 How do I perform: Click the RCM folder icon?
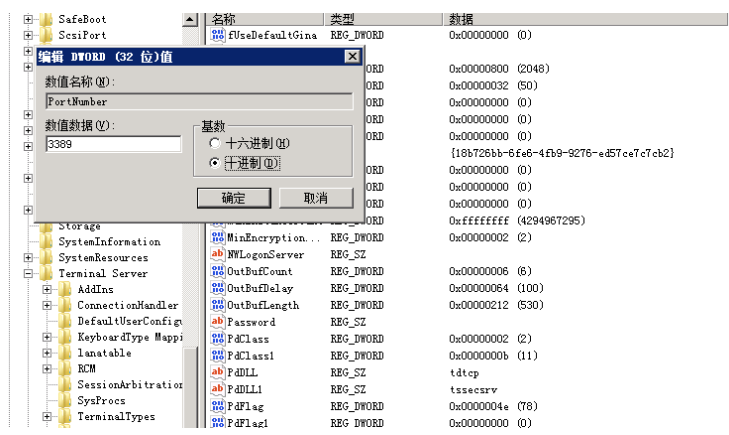coord(65,369)
